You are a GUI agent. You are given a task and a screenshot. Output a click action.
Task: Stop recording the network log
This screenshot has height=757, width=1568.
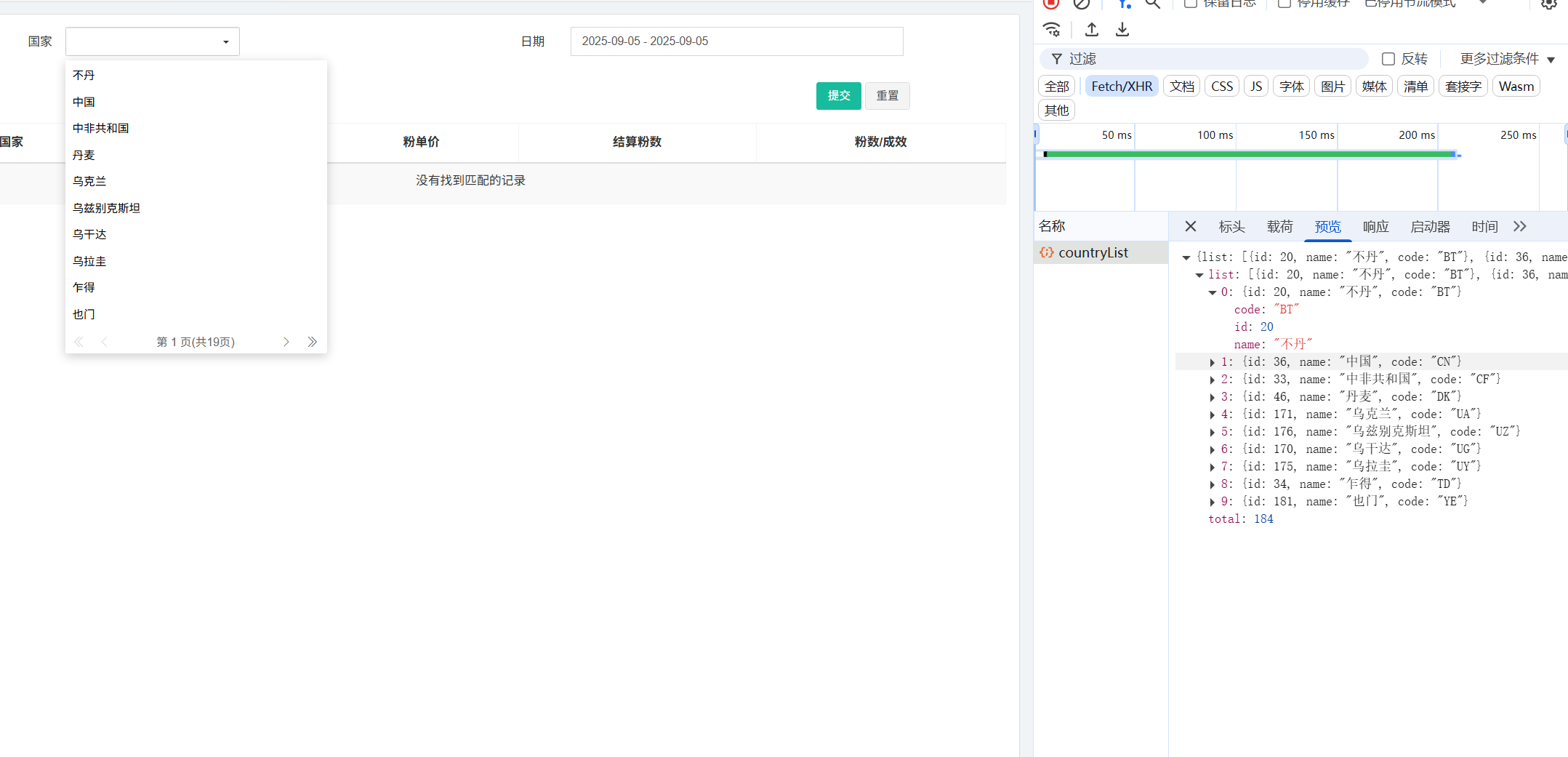point(1050,4)
